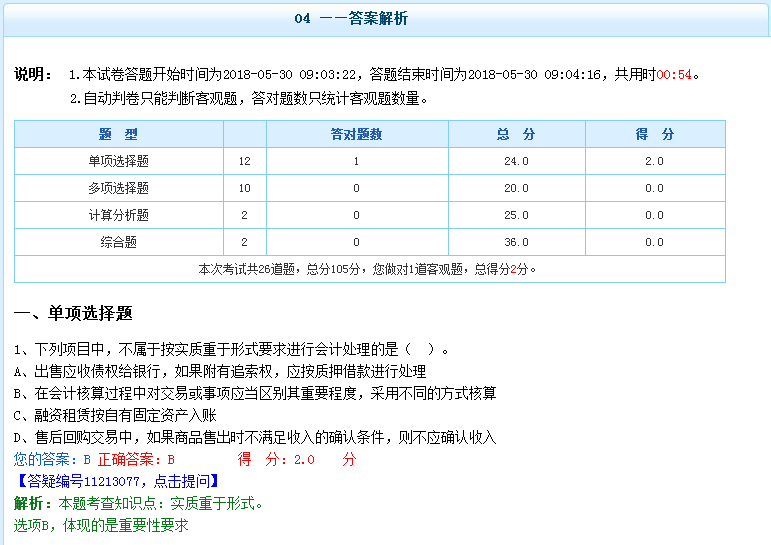
Task: Click note line 2 about 自动判卷
Action: pos(248,99)
